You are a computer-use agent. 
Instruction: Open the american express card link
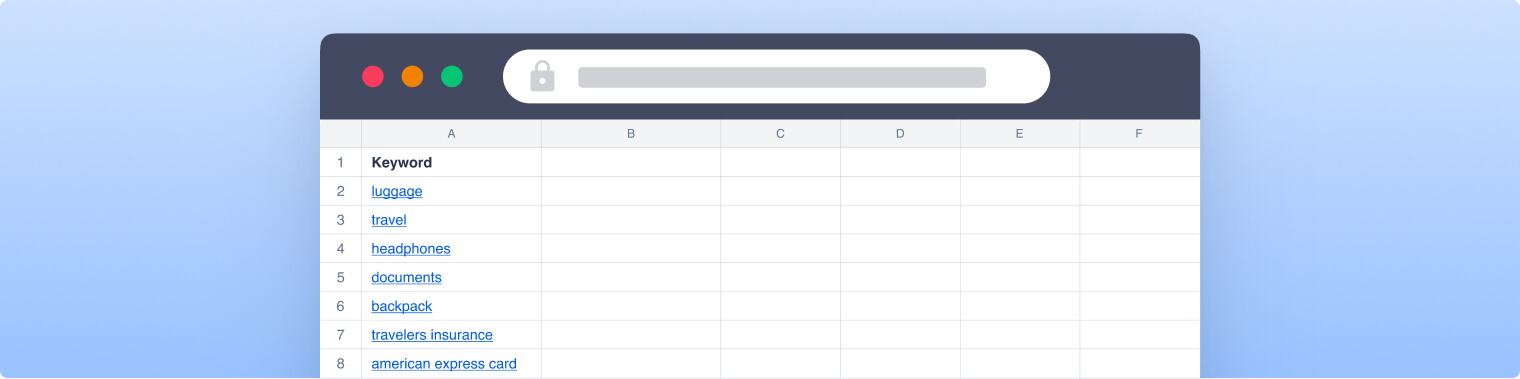(x=444, y=363)
